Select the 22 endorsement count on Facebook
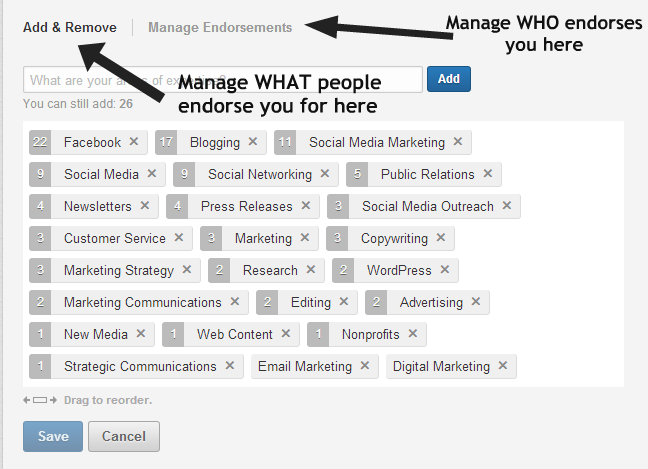The width and height of the screenshot is (648, 469). pyautogui.click(x=40, y=142)
